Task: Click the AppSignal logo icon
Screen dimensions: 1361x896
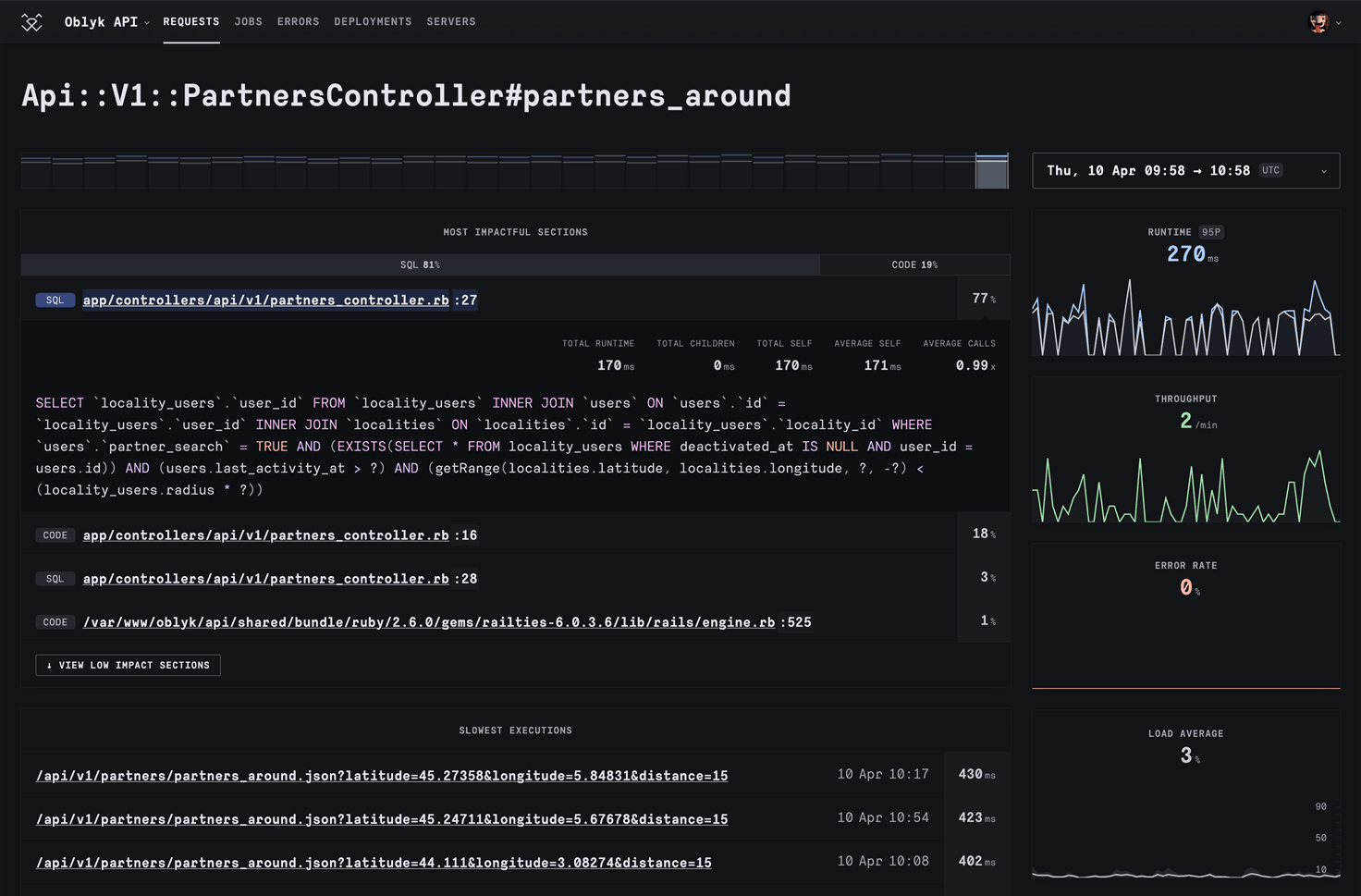Action: click(x=31, y=21)
